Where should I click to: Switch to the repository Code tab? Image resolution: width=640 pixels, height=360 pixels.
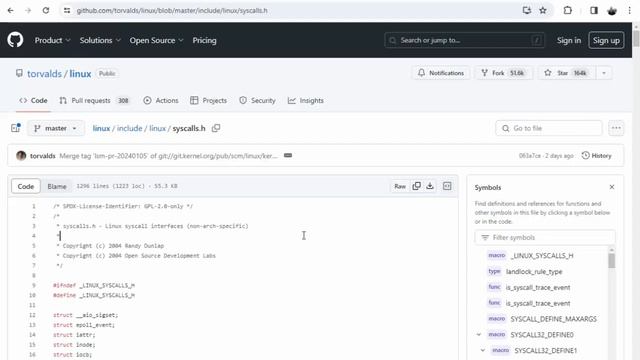pos(33,100)
